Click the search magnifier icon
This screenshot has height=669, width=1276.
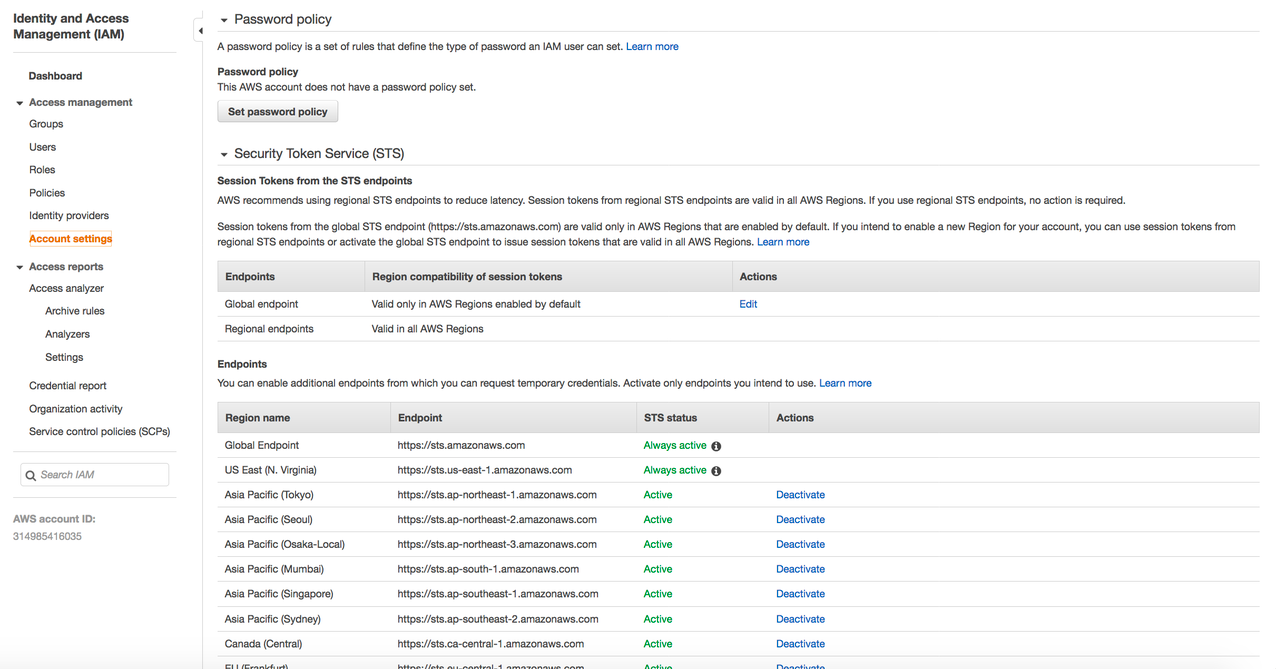pos(31,475)
